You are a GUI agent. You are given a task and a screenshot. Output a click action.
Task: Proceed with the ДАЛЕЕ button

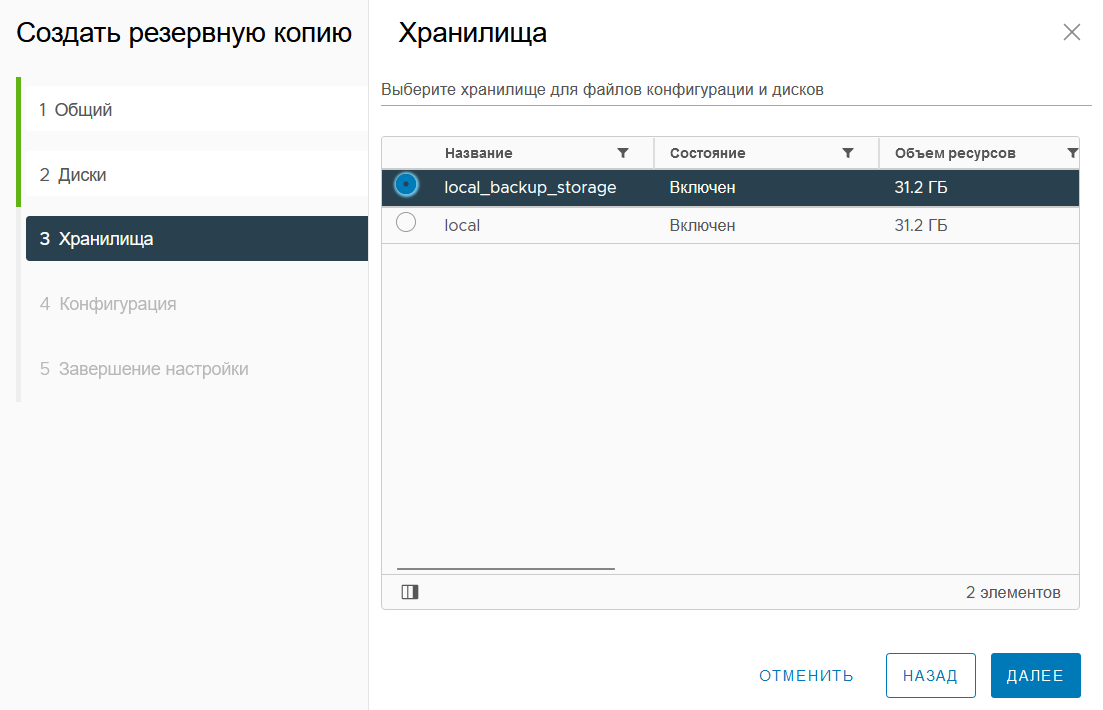tap(1035, 676)
